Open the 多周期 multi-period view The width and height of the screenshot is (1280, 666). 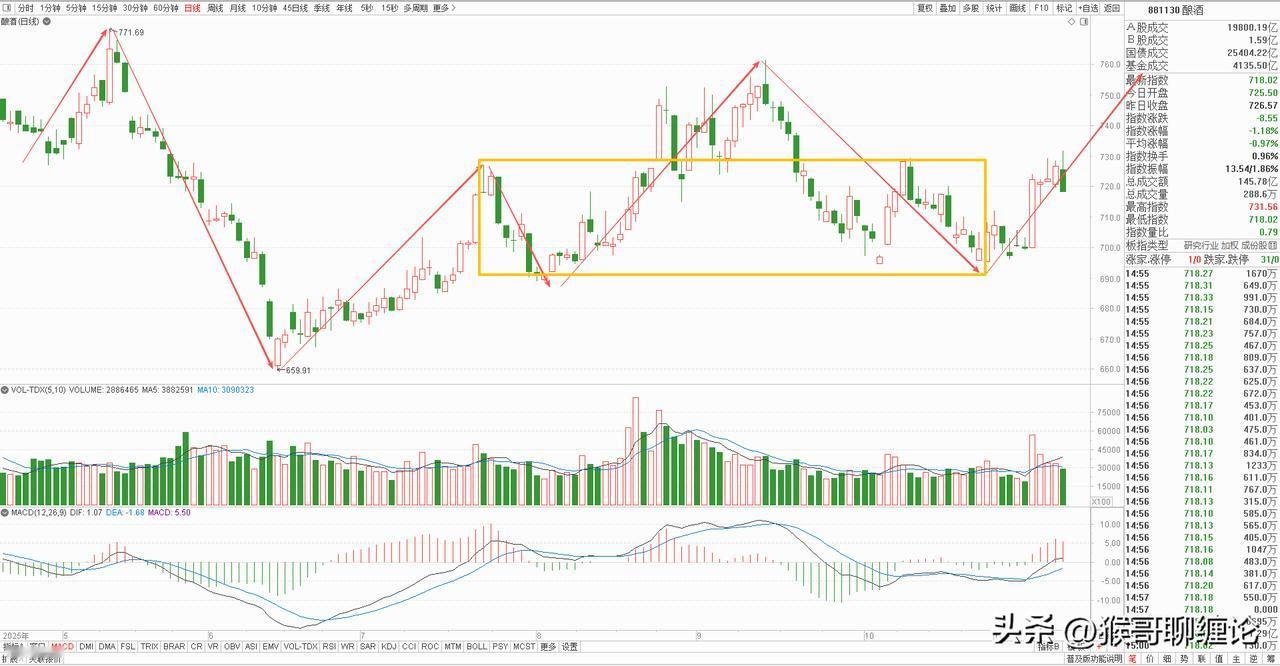point(415,8)
